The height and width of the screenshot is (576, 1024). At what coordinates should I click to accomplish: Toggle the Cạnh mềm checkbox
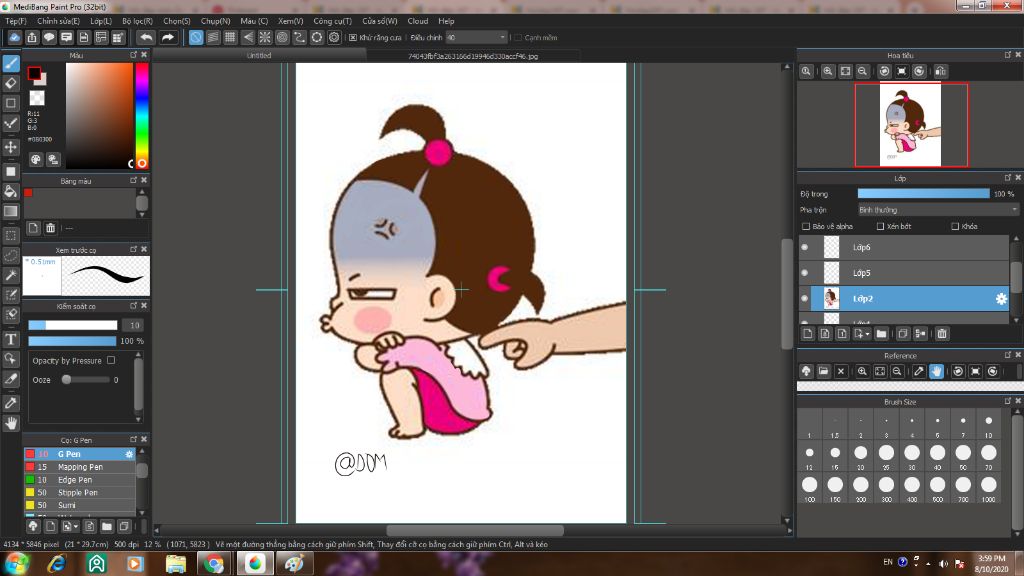click(518, 38)
